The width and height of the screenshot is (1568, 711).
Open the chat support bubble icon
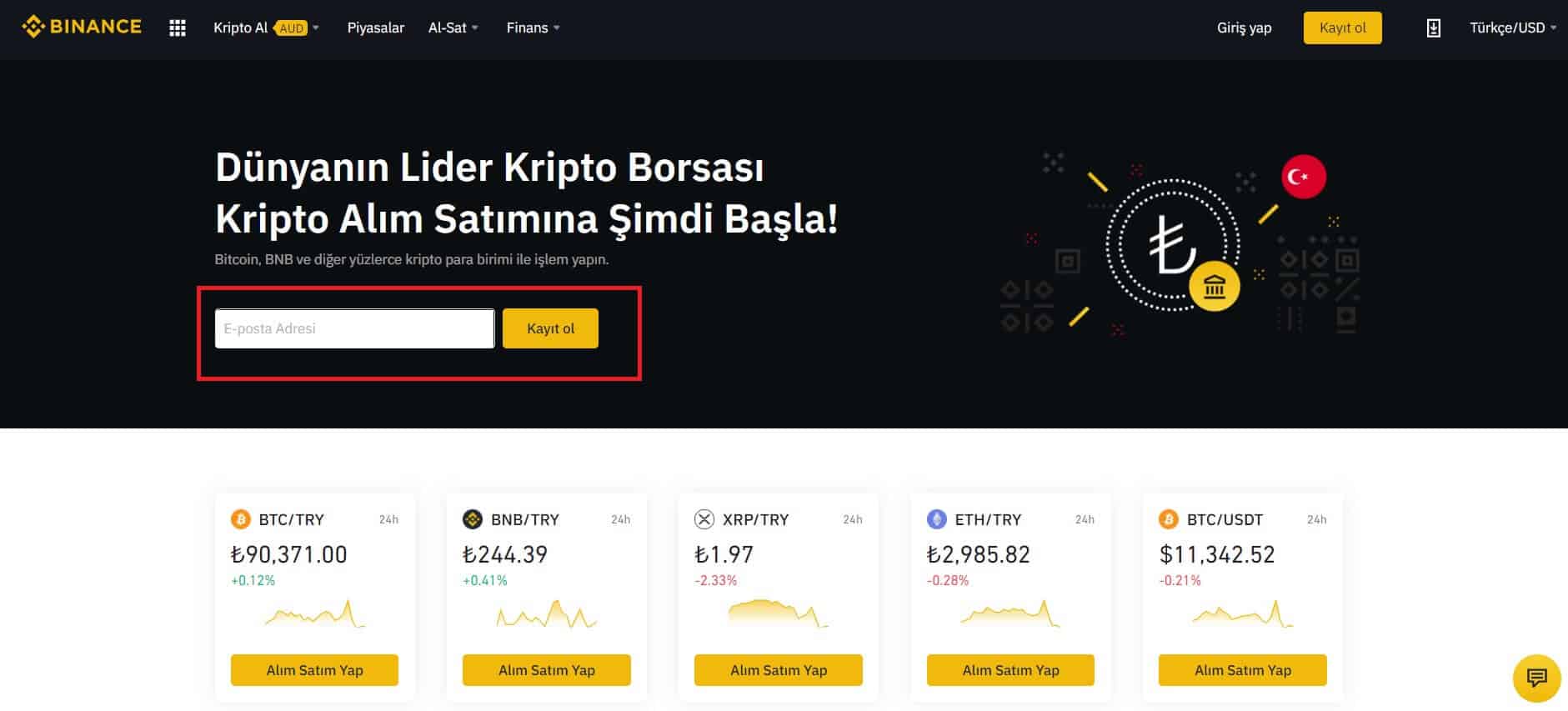(x=1536, y=678)
